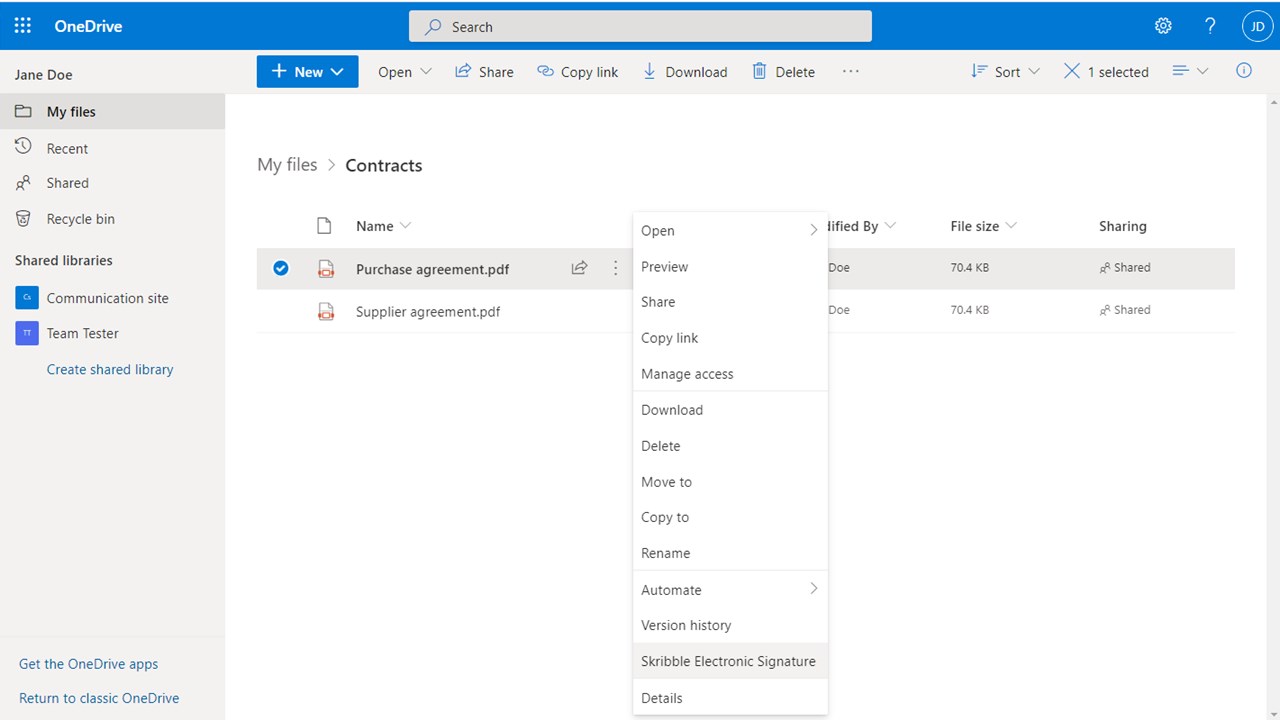Click into the Search box

640,27
